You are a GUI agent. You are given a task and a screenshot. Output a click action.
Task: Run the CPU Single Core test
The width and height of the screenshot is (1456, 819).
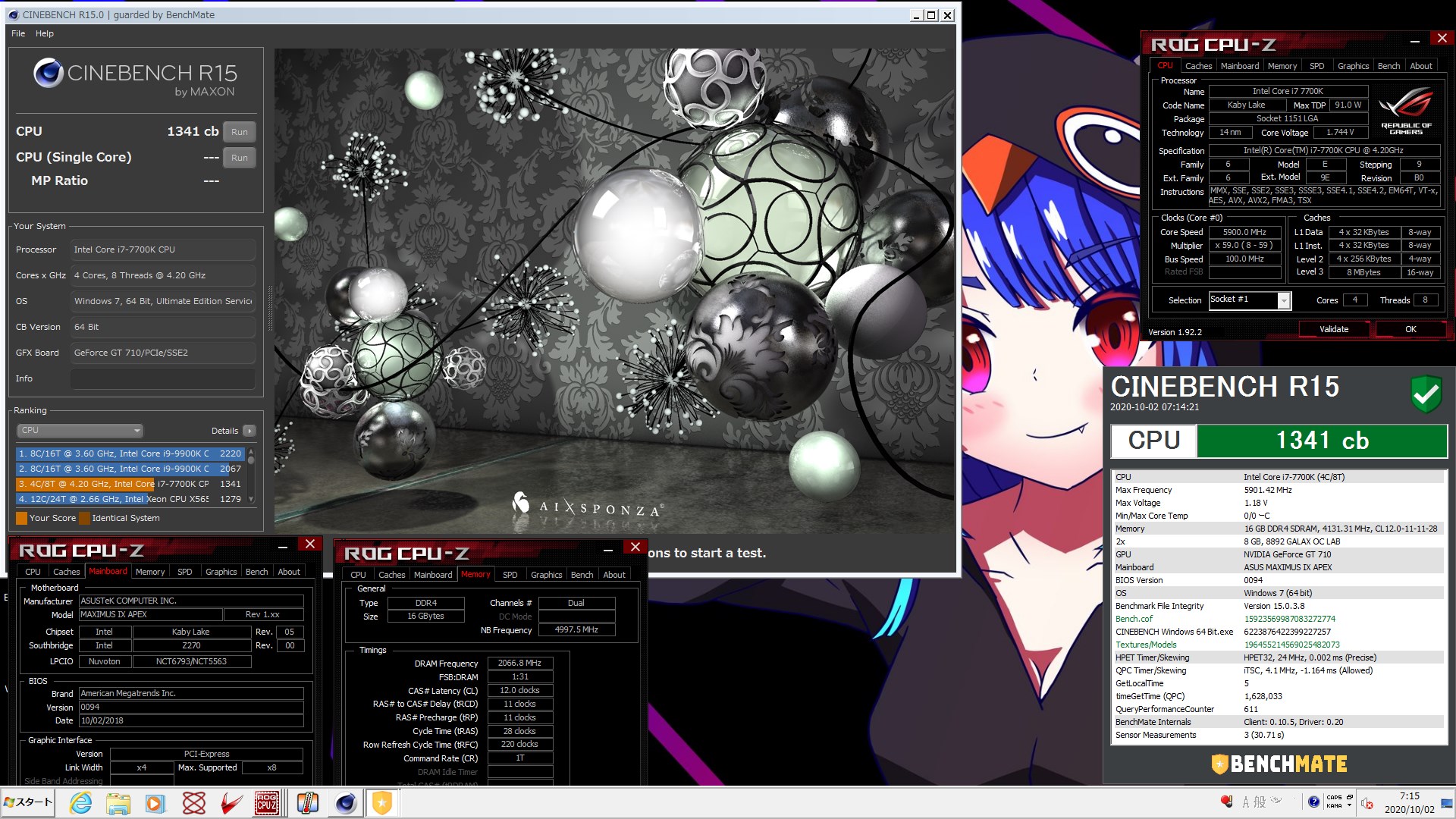240,158
